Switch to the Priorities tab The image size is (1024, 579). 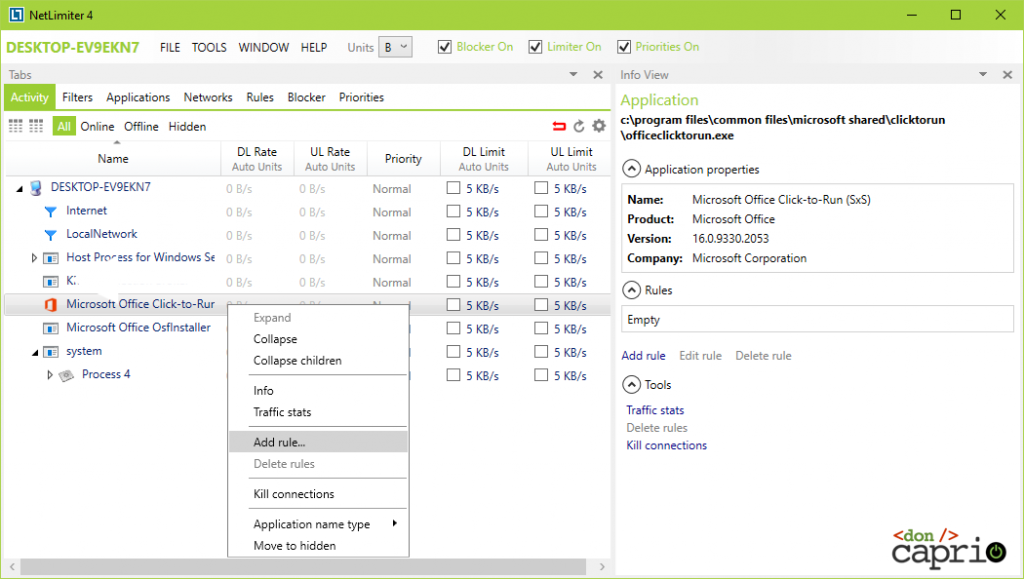(x=361, y=97)
